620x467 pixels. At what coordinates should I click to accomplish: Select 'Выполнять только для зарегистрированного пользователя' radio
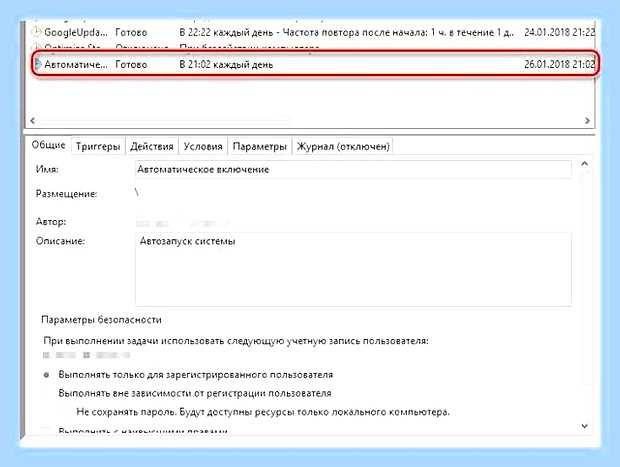click(x=46, y=375)
